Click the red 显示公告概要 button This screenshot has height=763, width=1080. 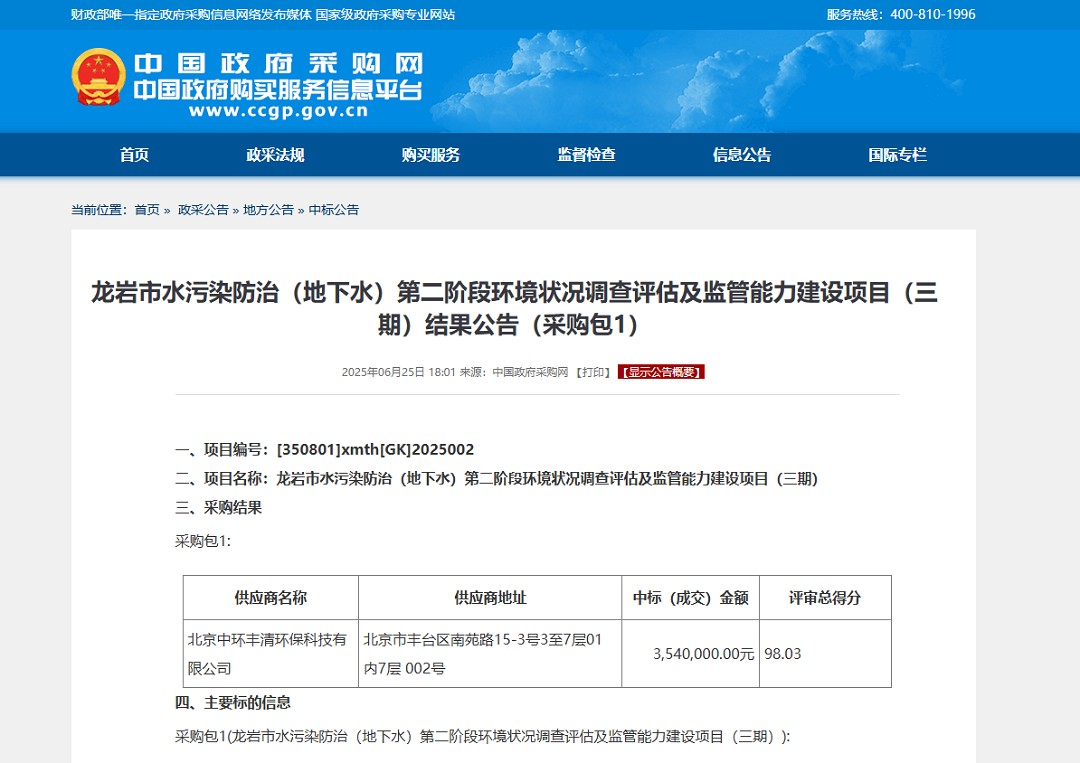(x=661, y=371)
